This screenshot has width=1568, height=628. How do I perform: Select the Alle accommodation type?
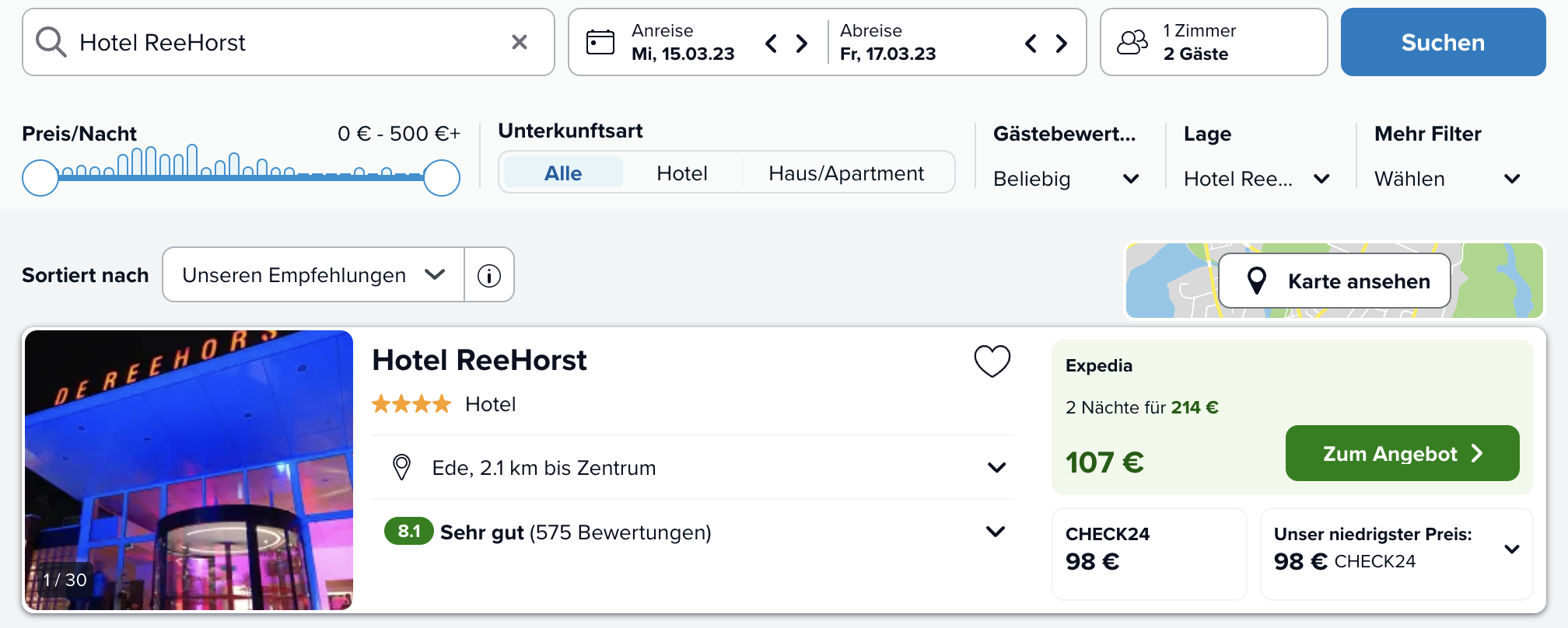point(563,173)
